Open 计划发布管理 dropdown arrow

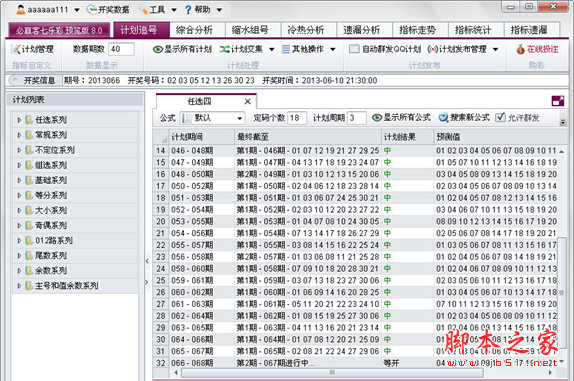pyautogui.click(x=496, y=49)
